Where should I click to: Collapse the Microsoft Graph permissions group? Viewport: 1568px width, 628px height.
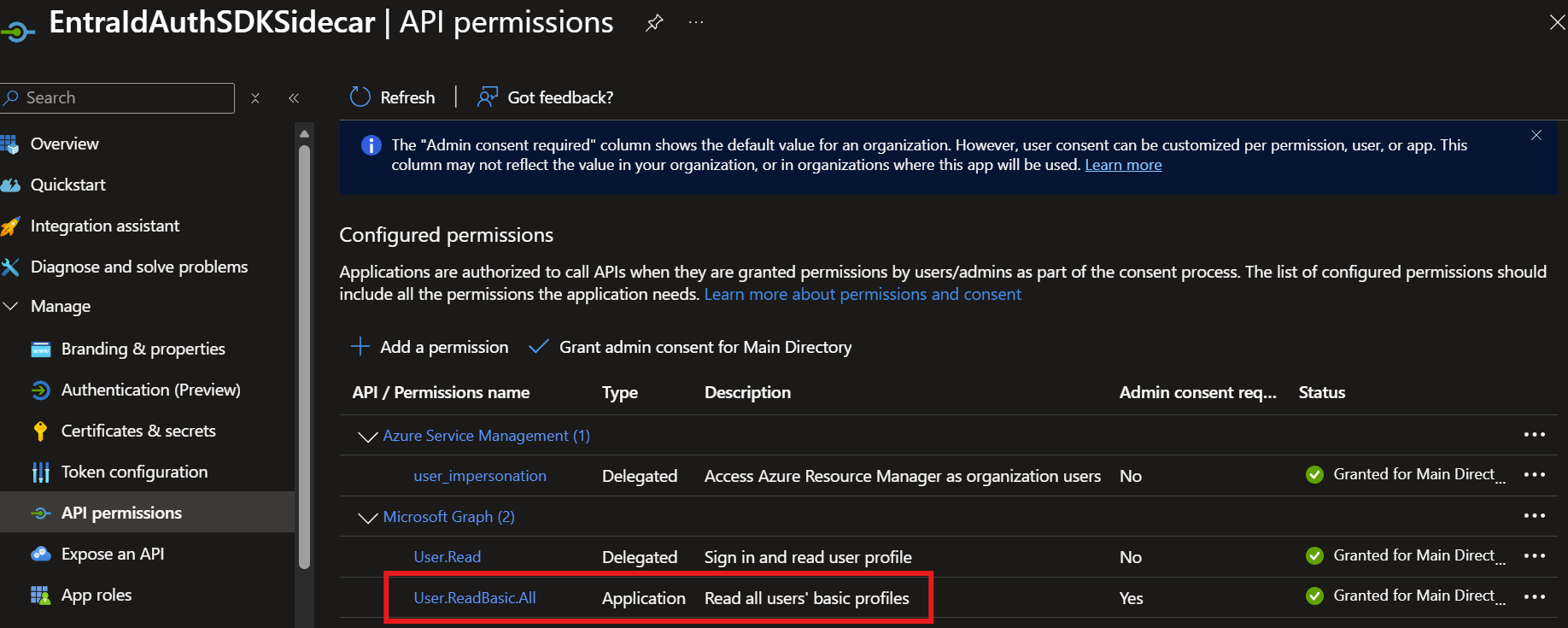367,518
